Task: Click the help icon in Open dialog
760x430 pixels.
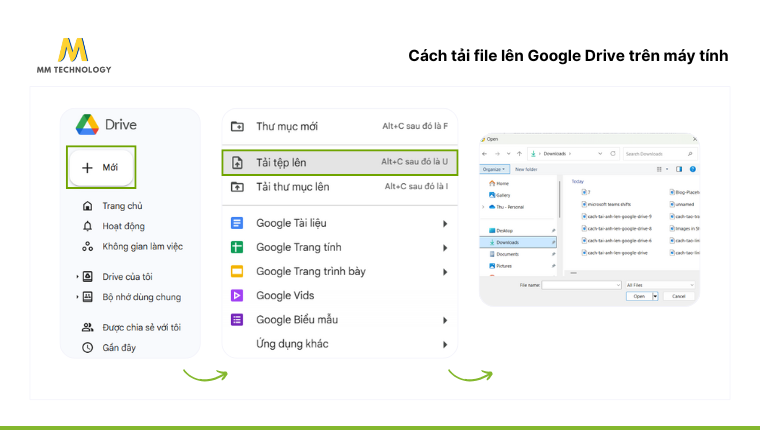Action: point(693,169)
